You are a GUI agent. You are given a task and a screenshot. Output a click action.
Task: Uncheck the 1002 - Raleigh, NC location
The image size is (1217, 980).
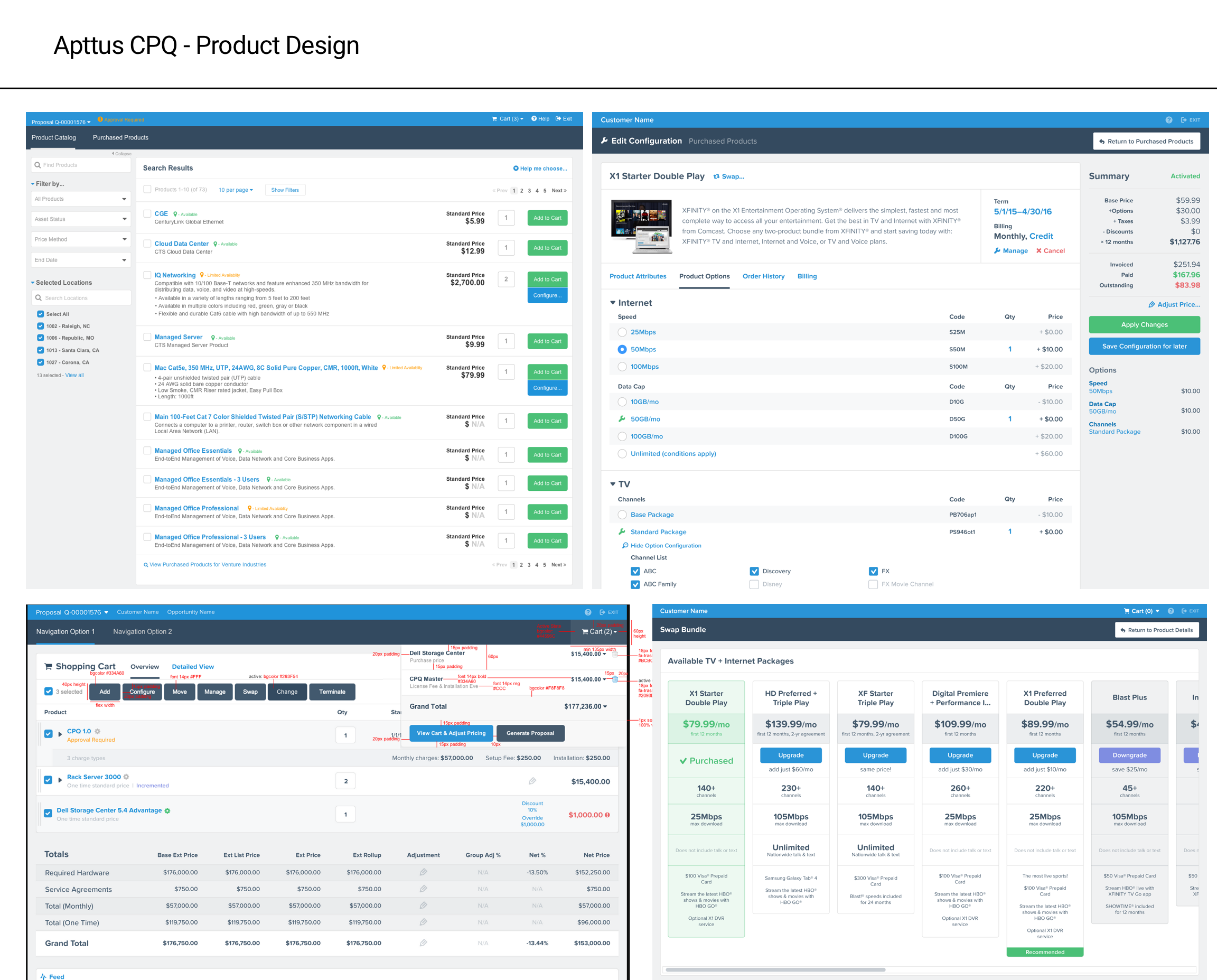[41, 326]
